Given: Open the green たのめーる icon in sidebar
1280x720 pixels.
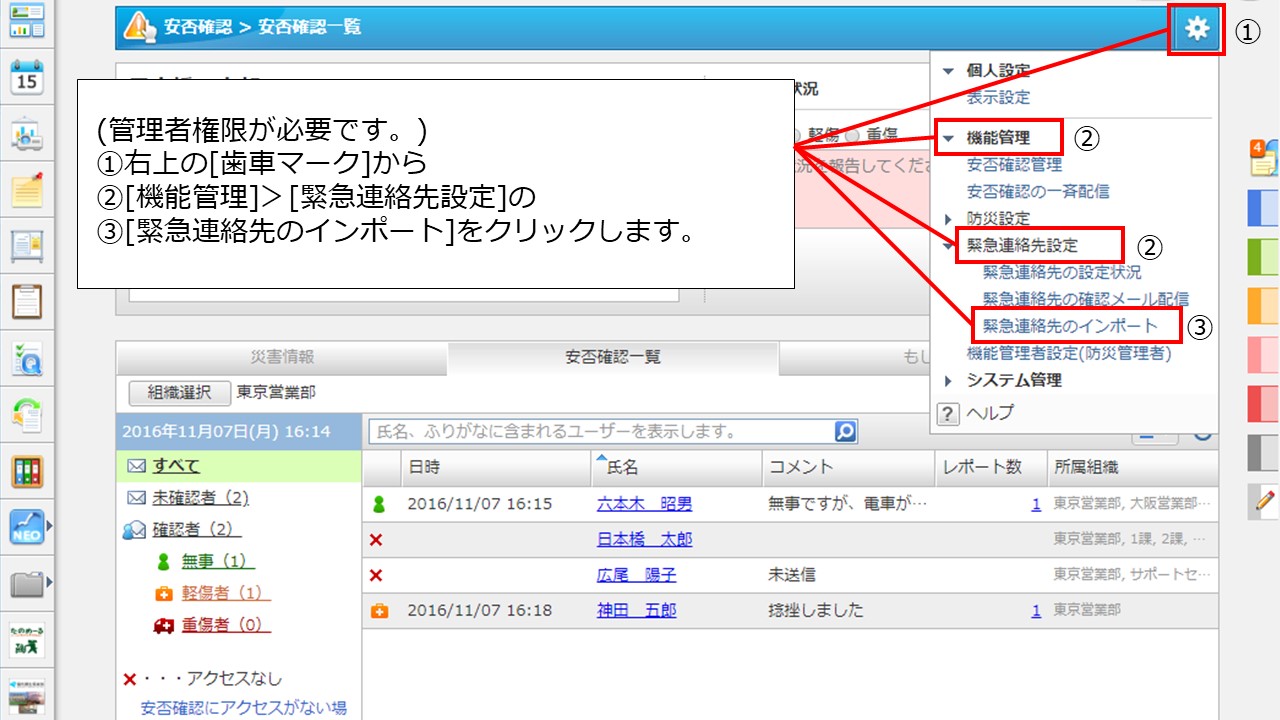Looking at the screenshot, I should [x=27, y=639].
